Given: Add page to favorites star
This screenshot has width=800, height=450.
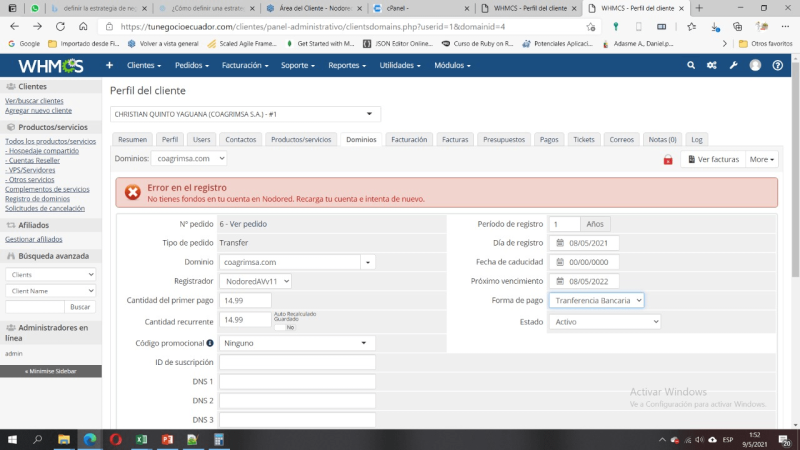Looking at the screenshot, I should pos(591,27).
